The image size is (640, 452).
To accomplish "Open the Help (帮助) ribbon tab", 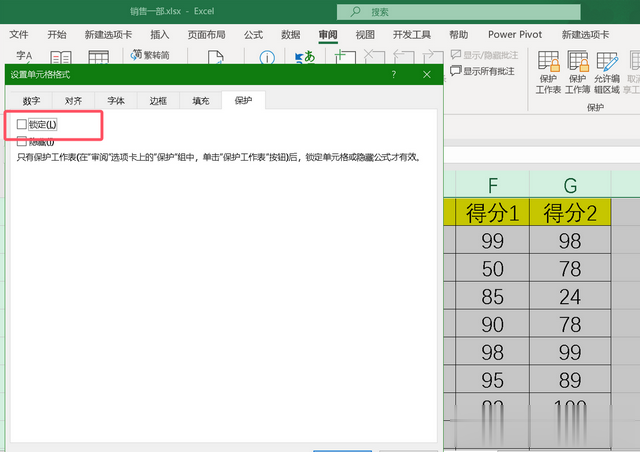I will pos(459,35).
